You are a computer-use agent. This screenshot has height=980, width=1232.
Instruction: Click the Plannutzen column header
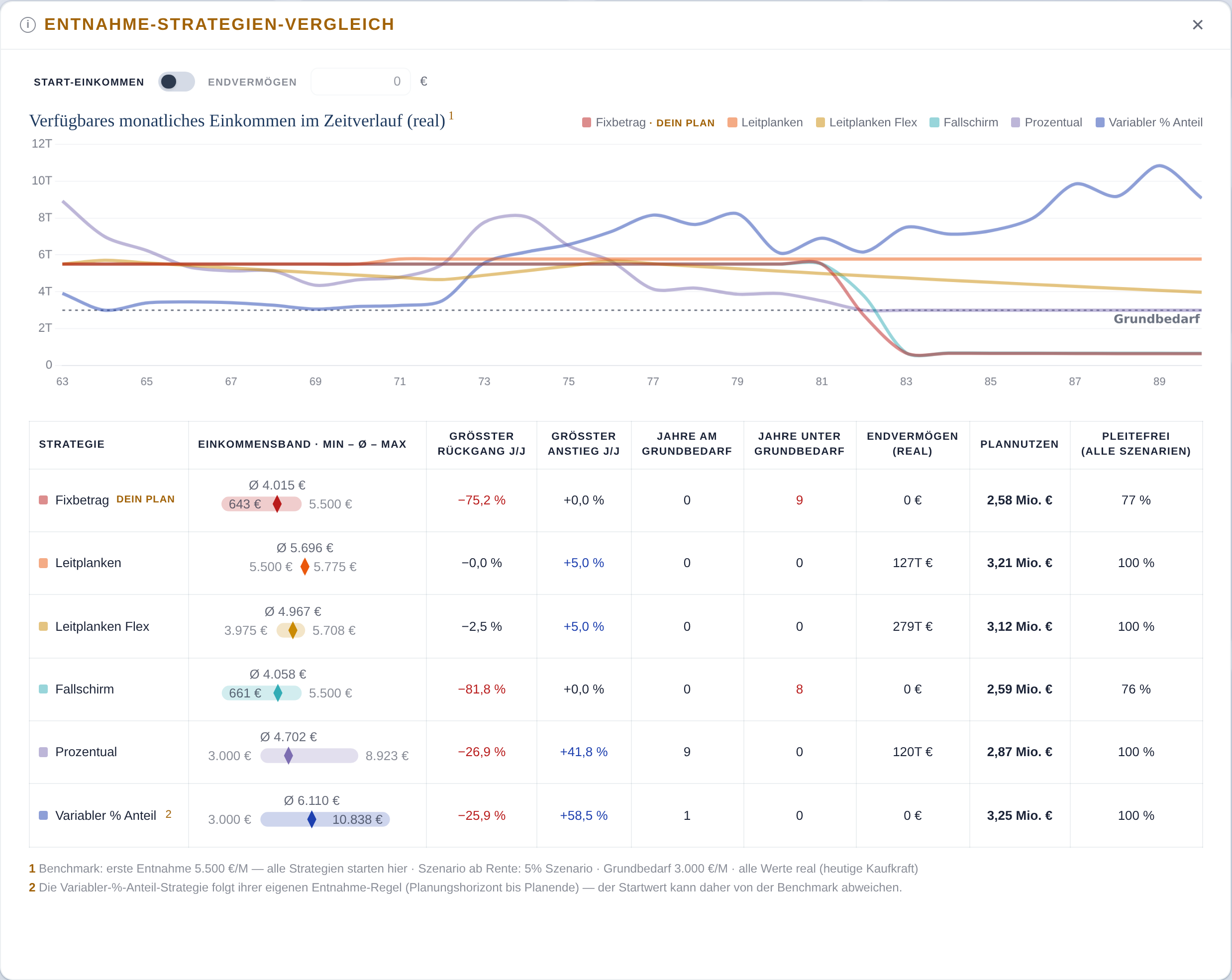(1020, 444)
